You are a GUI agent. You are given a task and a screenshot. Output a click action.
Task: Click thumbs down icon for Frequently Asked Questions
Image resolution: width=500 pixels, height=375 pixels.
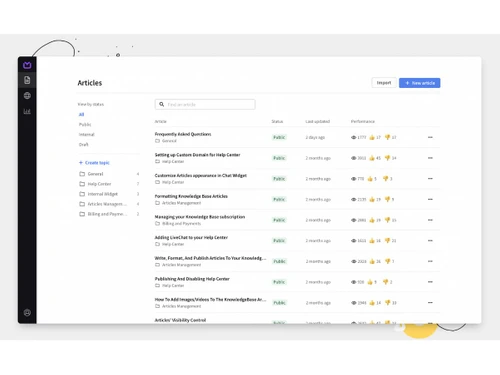(387, 137)
